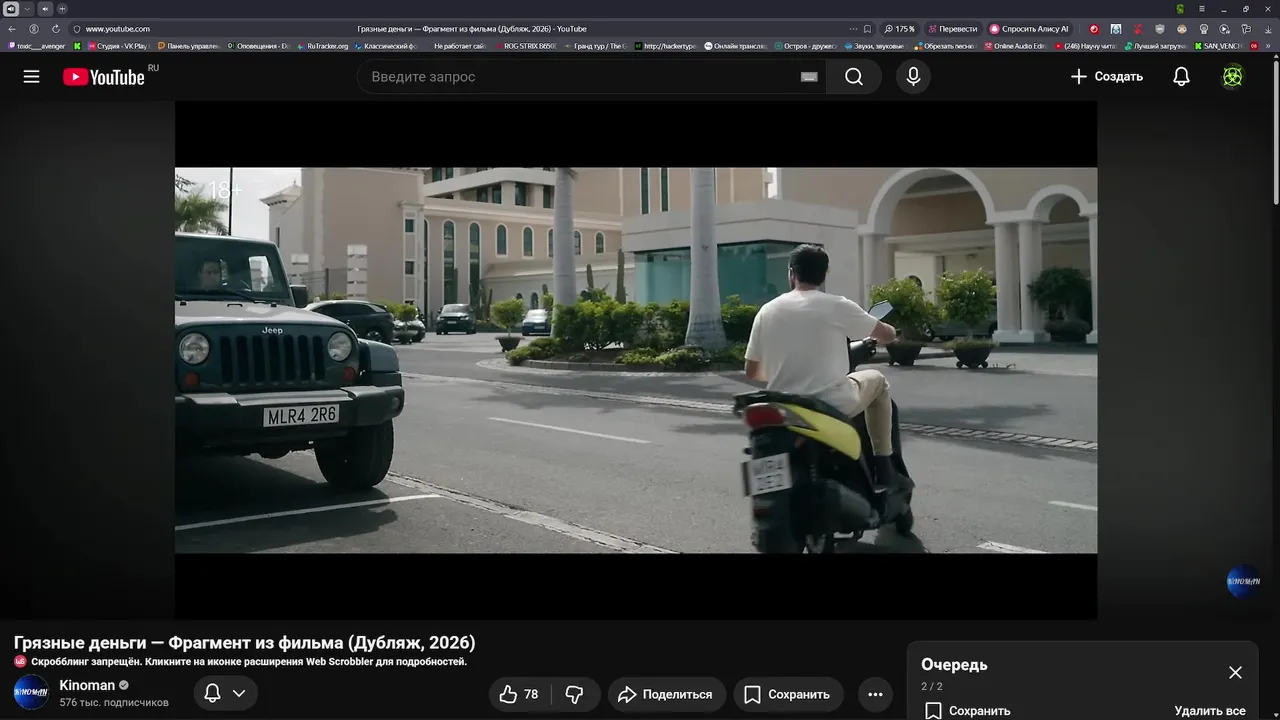Select the first pinned browser tab
This screenshot has height=720, width=1280.
coord(11,9)
